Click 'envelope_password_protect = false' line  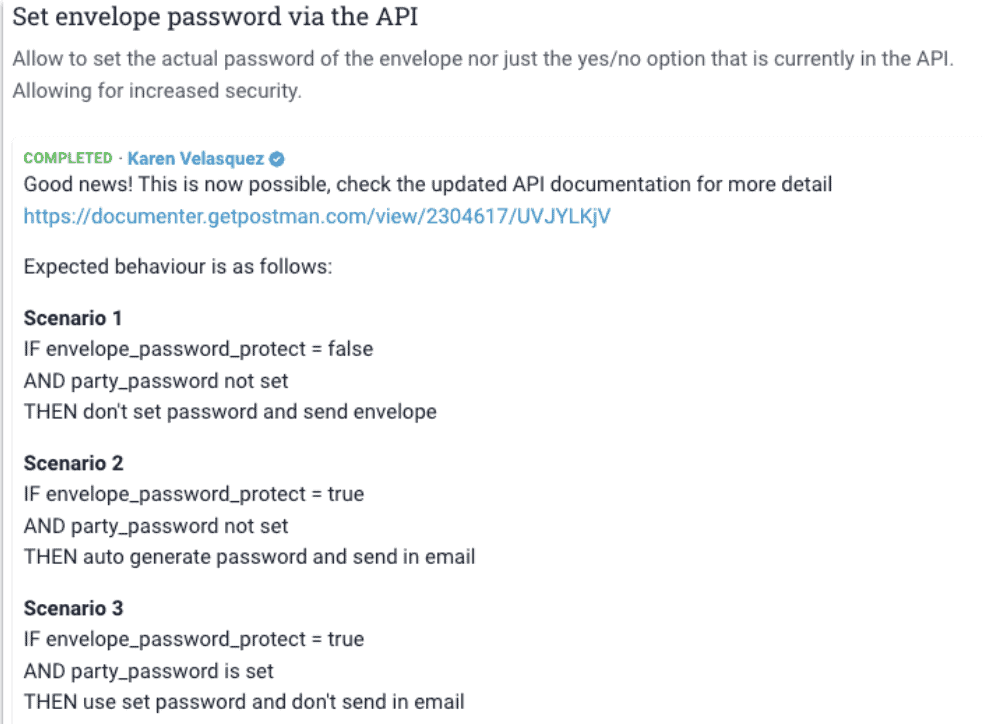tap(198, 349)
